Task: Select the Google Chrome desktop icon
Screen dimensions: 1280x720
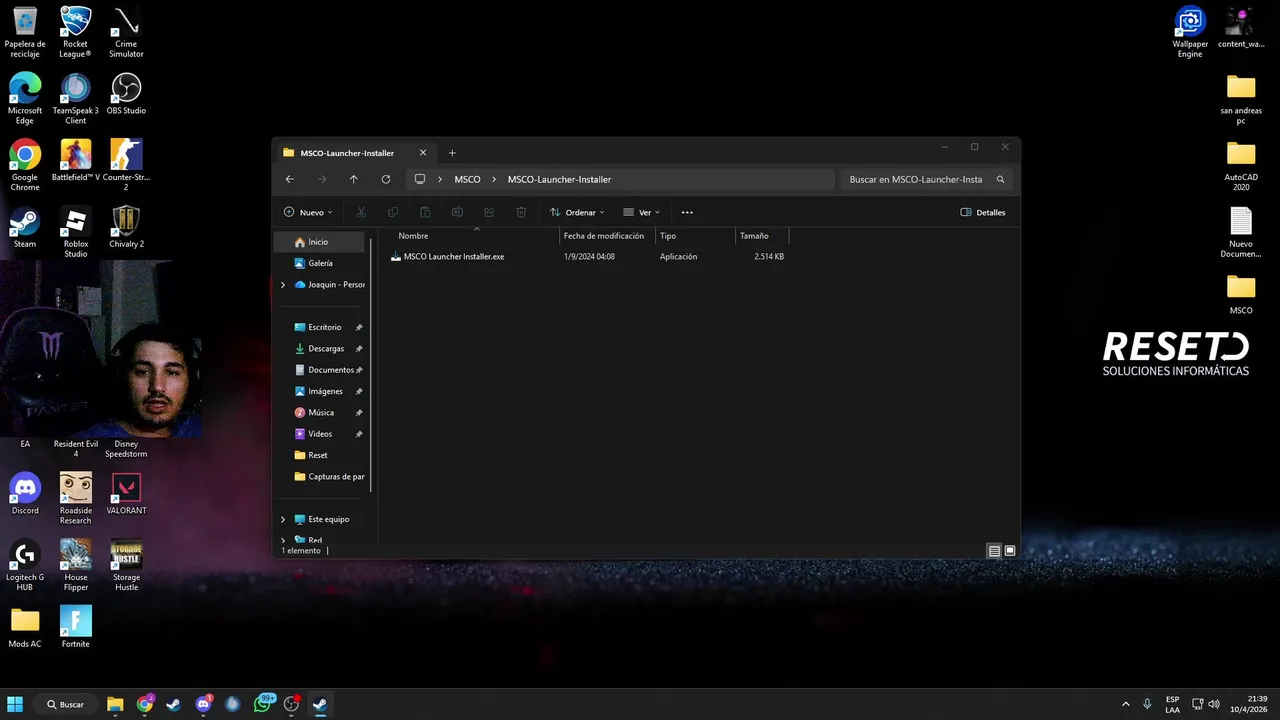Action: coord(25,165)
